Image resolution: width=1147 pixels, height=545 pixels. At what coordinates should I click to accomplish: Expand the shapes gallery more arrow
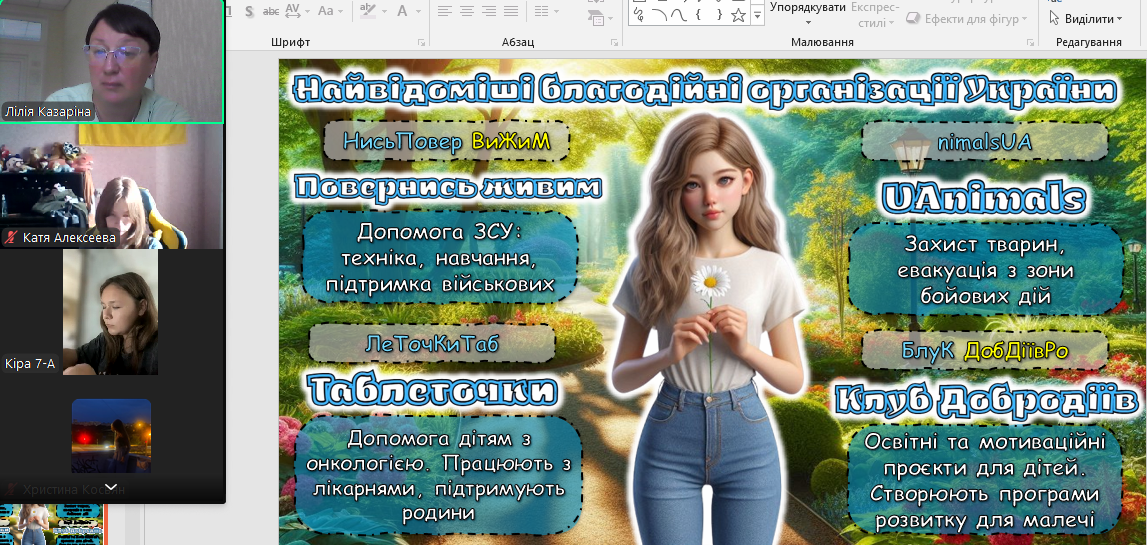(757, 16)
